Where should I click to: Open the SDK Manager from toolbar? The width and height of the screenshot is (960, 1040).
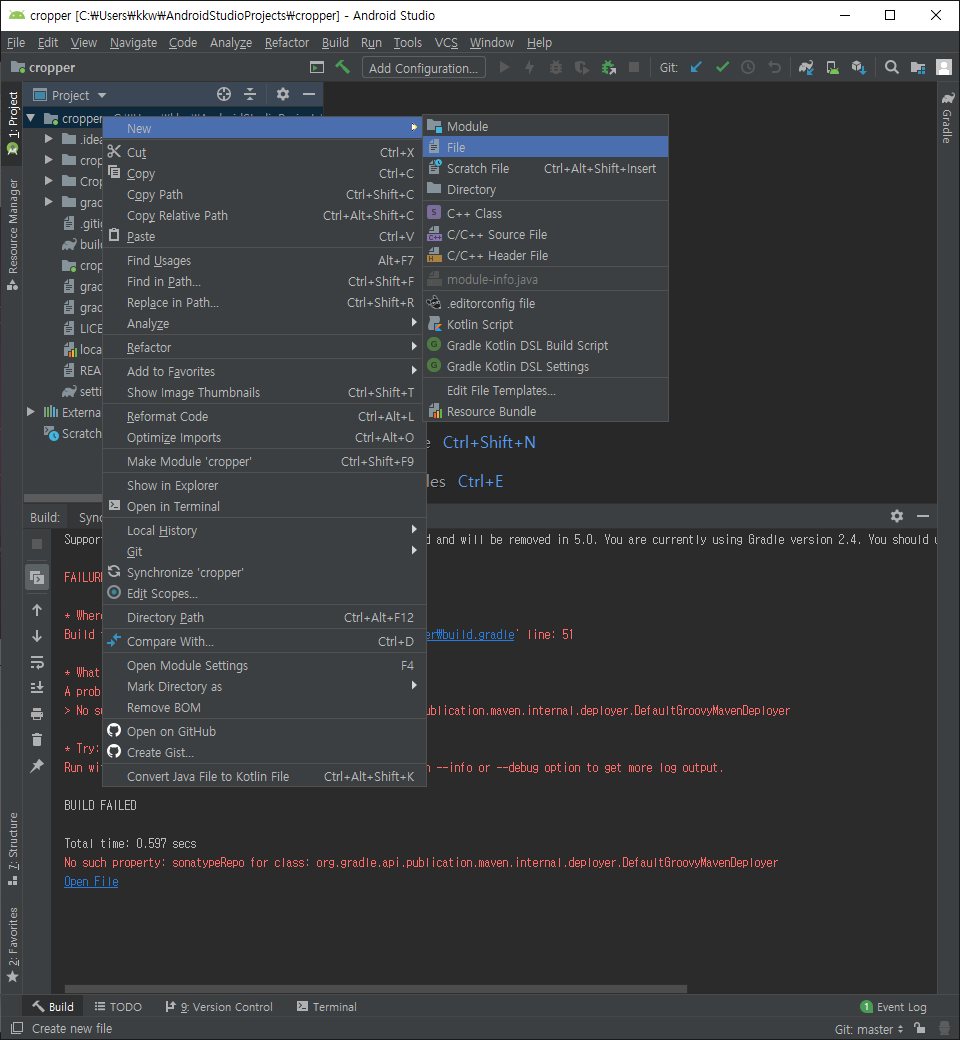point(858,67)
